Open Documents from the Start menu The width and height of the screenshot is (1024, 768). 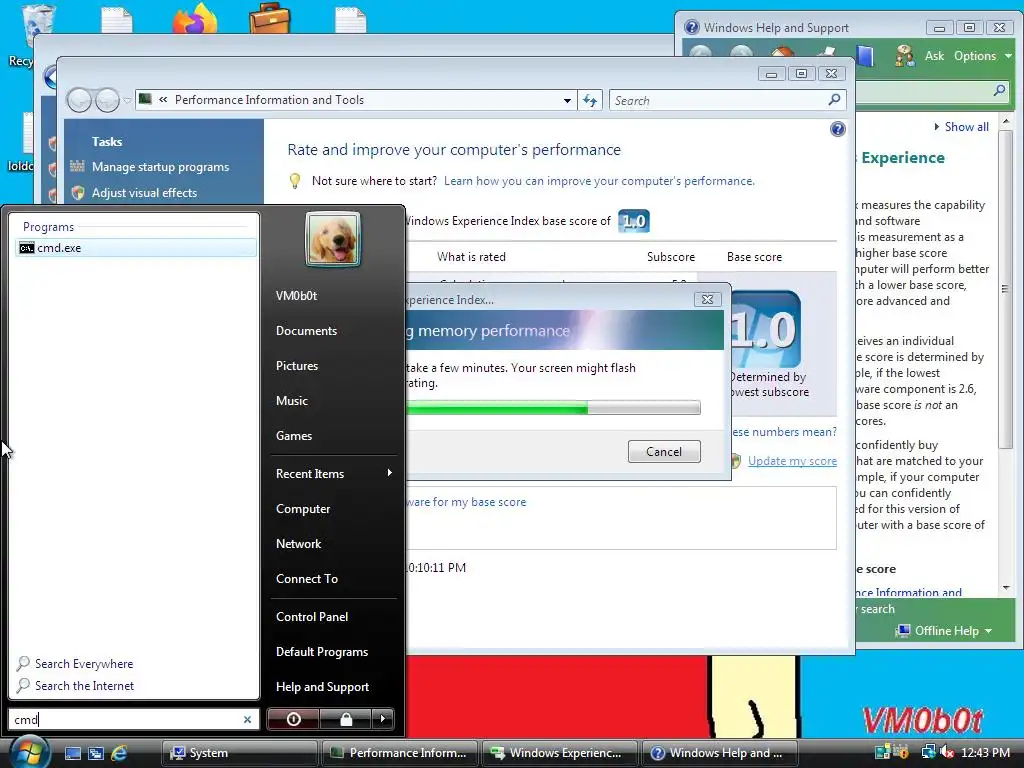[306, 331]
